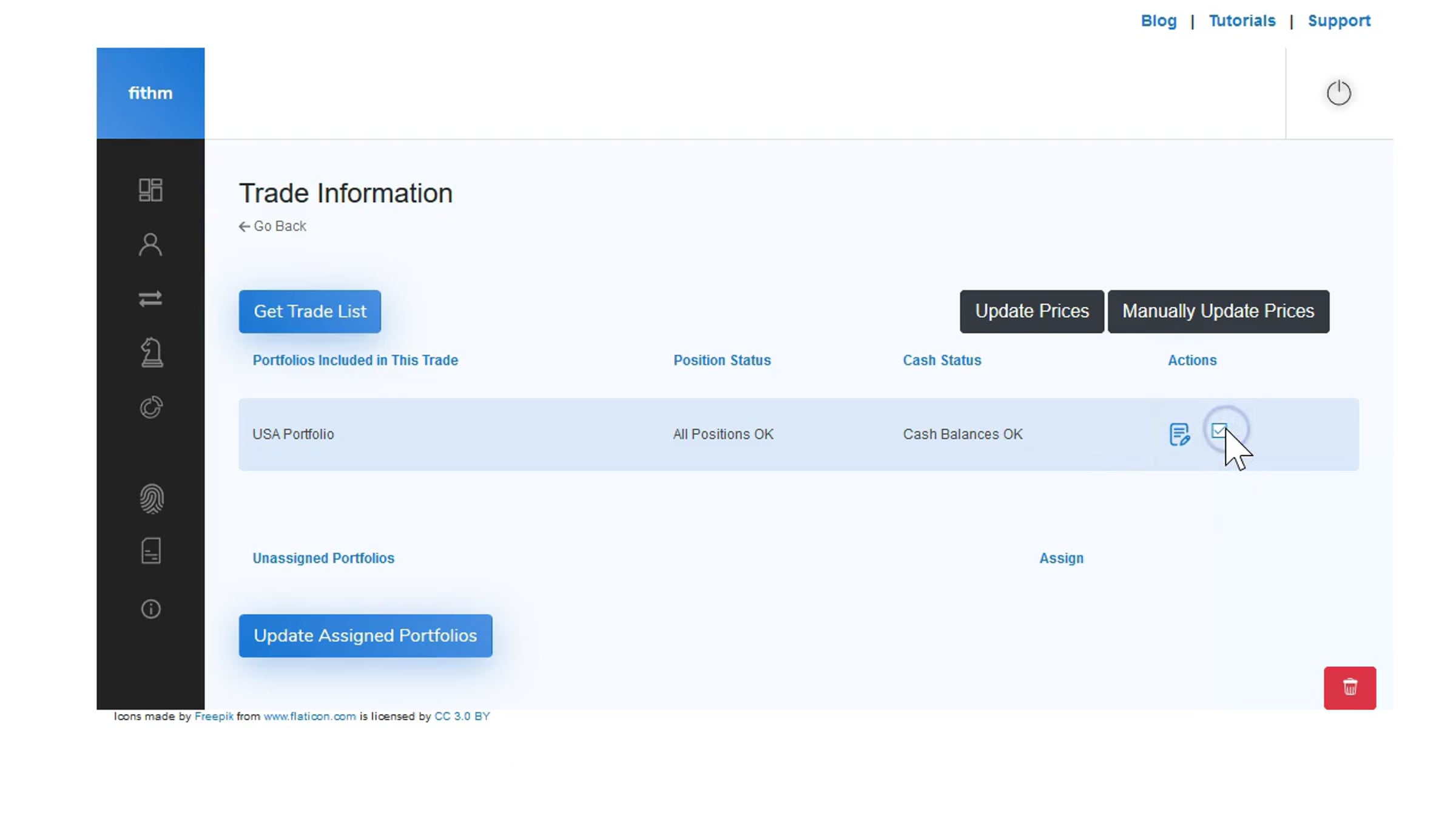Open the dashboard icon in sidebar
This screenshot has width=1456, height=819.
pyautogui.click(x=150, y=190)
